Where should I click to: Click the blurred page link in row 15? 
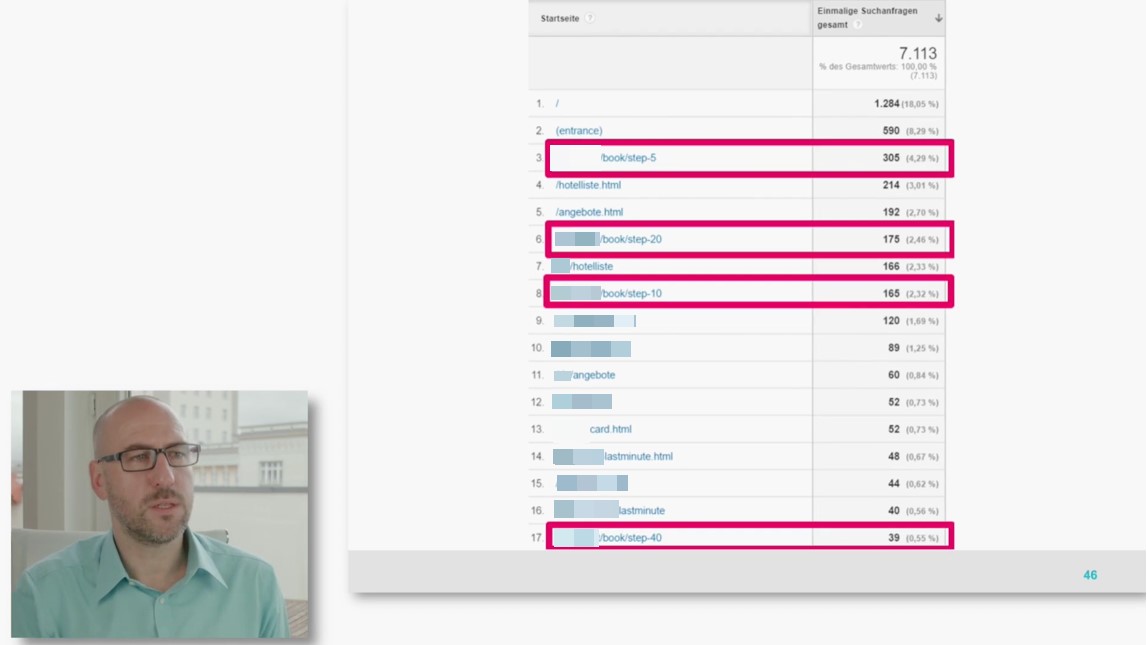(x=592, y=483)
